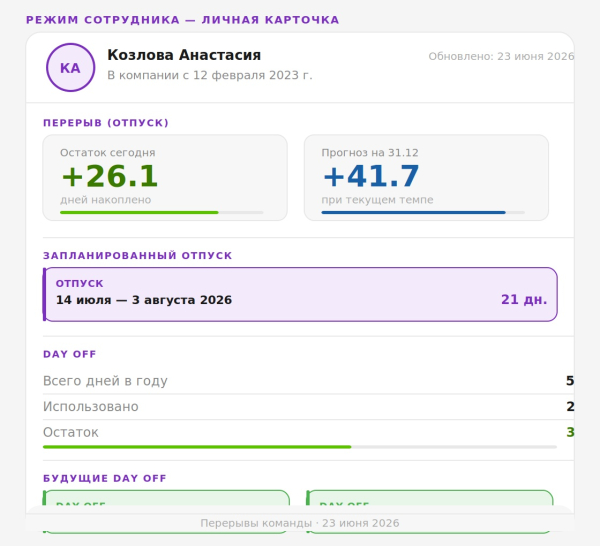The image size is (600, 546).
Task: Open the 'Остаток сегодня' +26.1 card
Action: click(165, 178)
